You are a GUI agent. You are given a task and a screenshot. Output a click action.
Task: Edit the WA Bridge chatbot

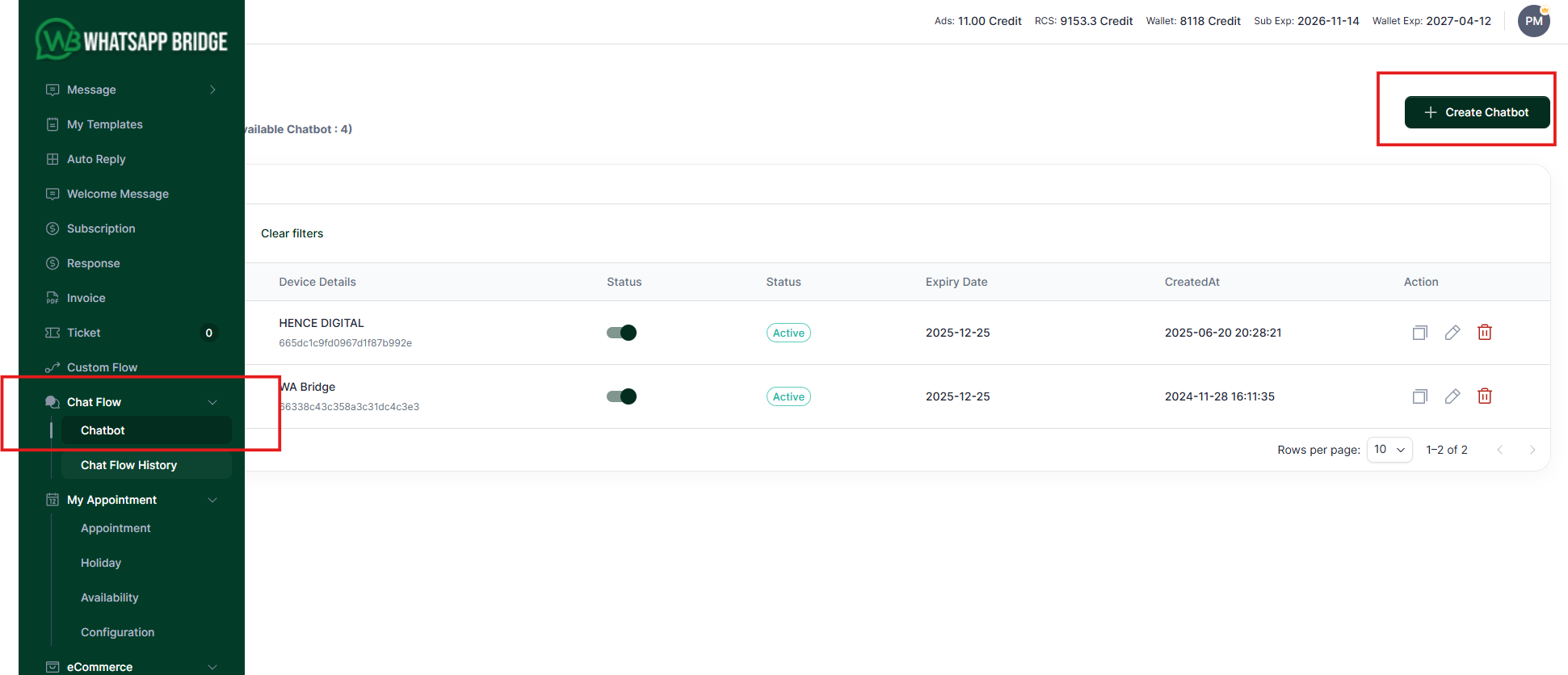click(1452, 396)
